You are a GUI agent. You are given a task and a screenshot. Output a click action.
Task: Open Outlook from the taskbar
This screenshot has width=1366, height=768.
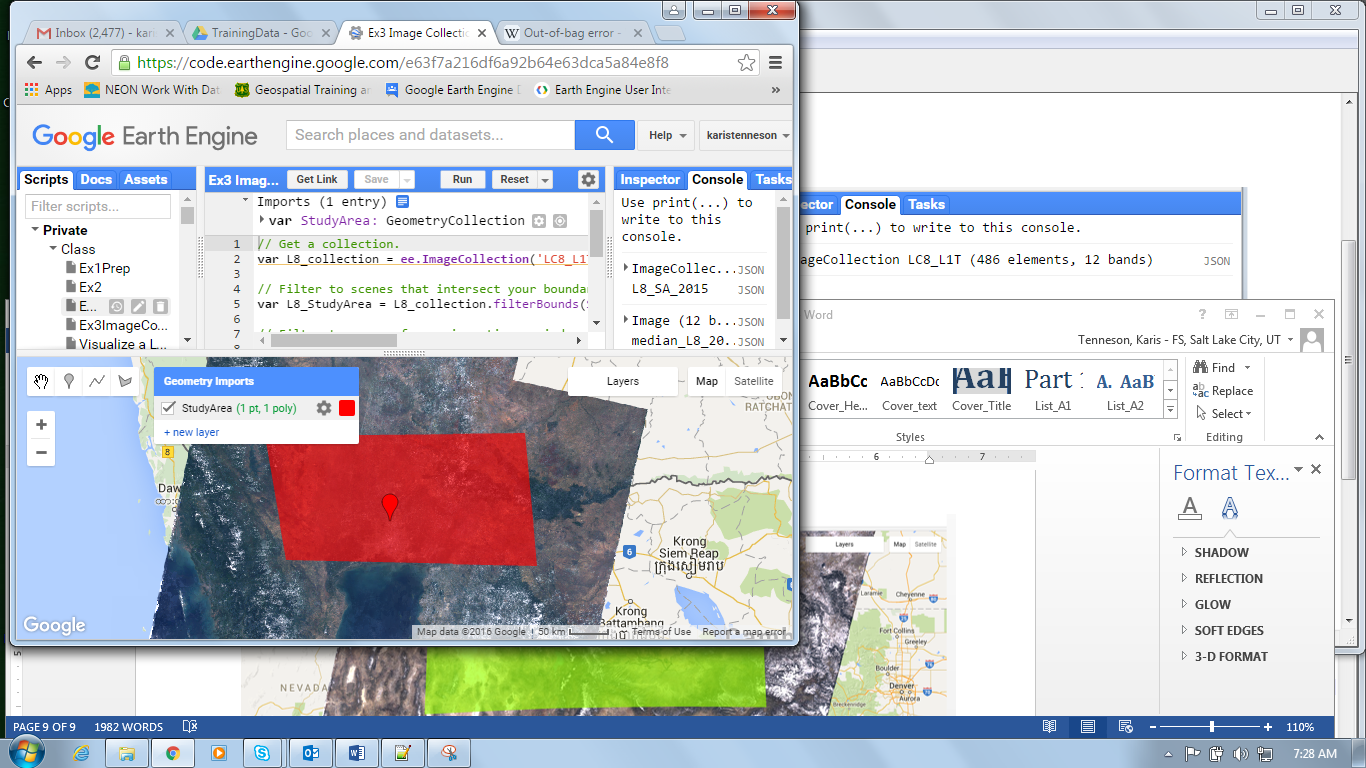pyautogui.click(x=310, y=753)
